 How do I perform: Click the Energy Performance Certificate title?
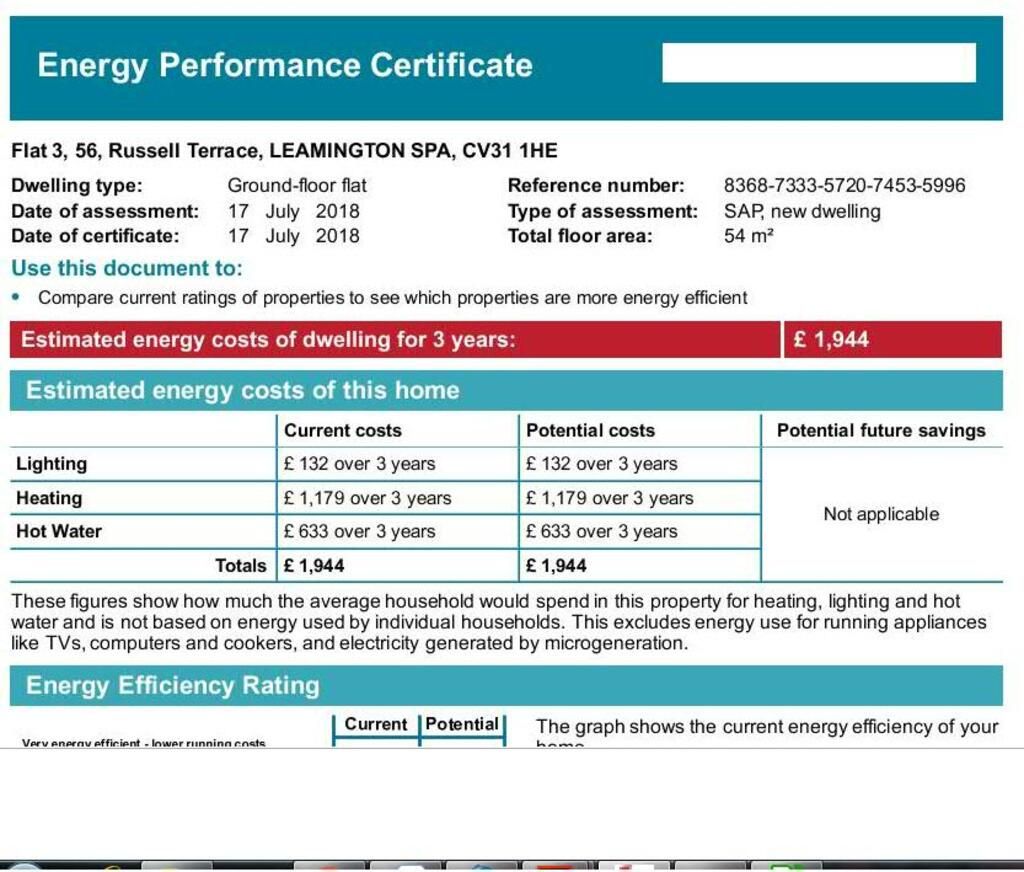(x=285, y=65)
